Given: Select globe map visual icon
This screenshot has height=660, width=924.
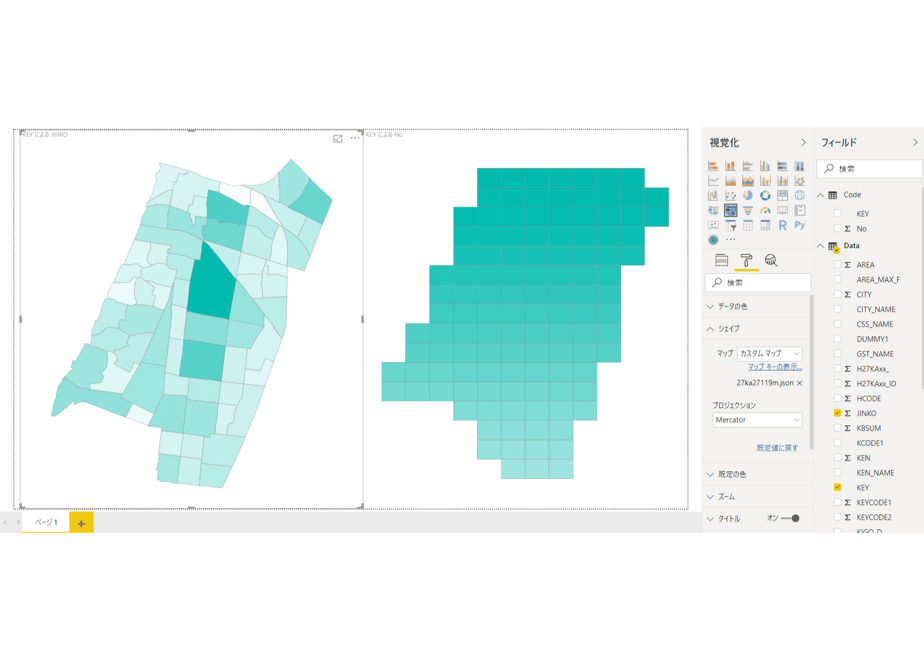Looking at the screenshot, I should pyautogui.click(x=800, y=196).
